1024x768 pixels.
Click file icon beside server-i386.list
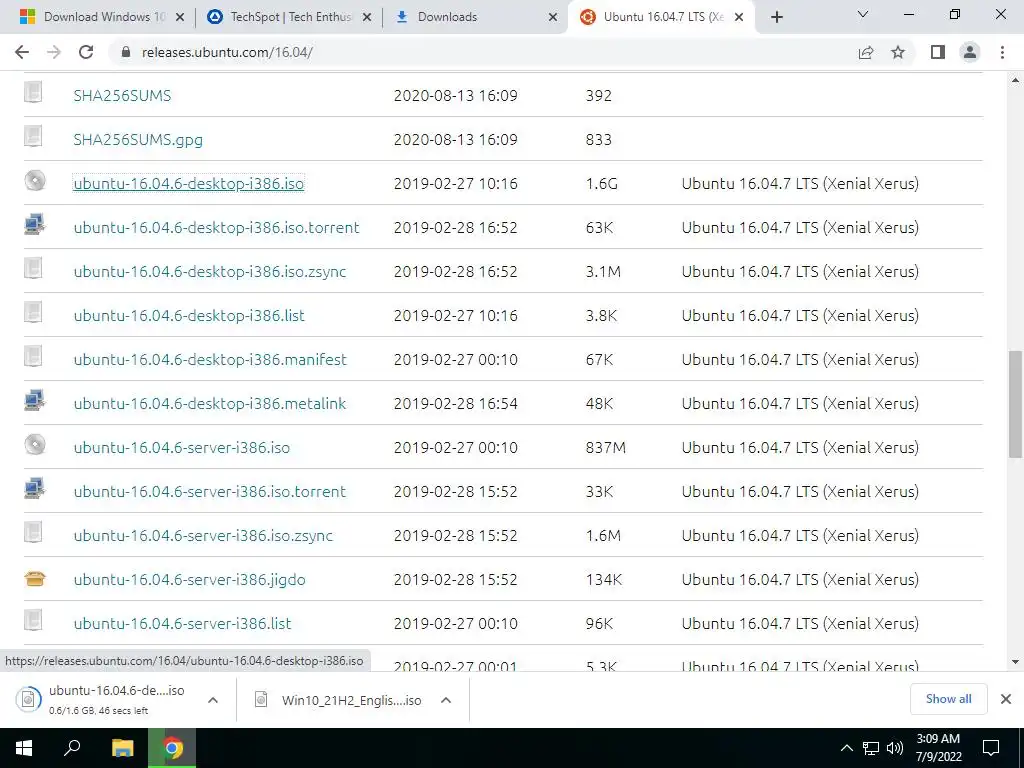pyautogui.click(x=33, y=620)
